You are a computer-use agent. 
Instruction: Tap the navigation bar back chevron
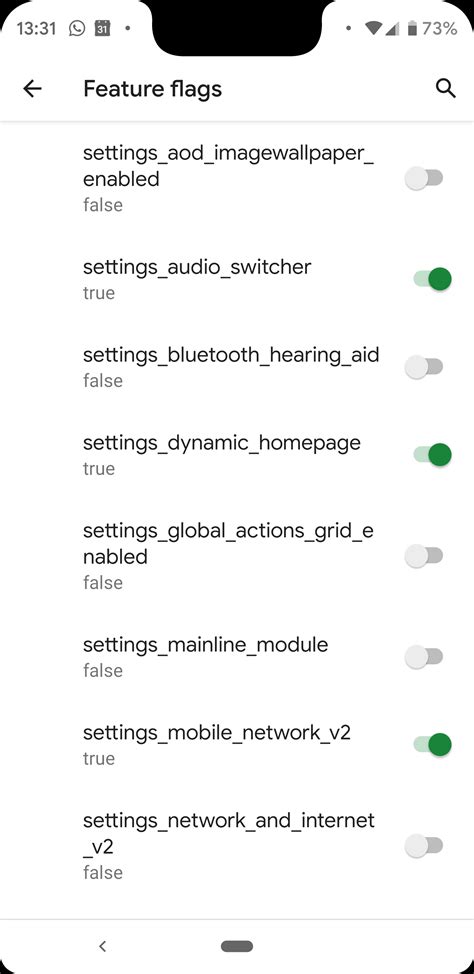[x=103, y=946]
